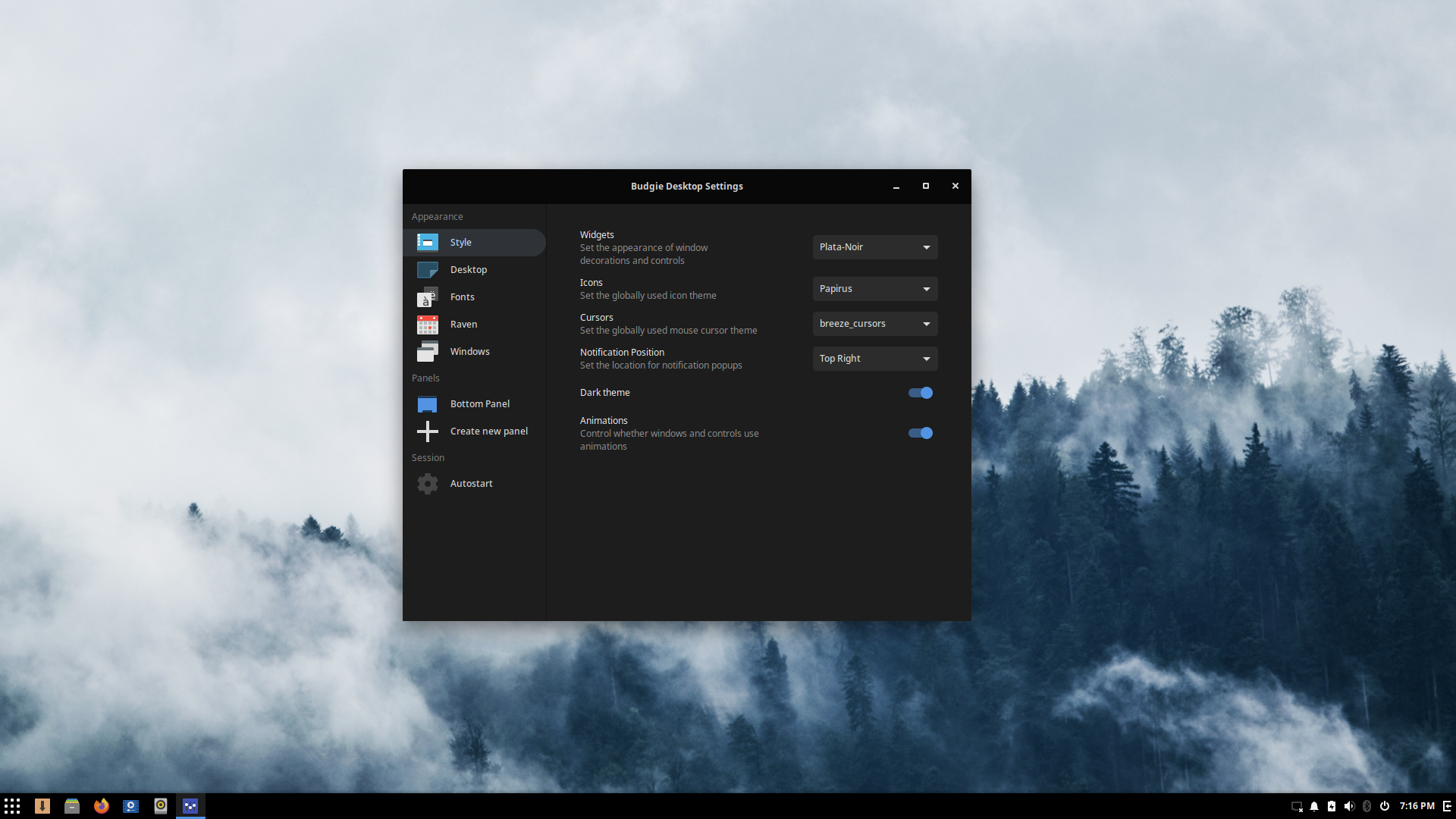This screenshot has width=1456, height=819.
Task: Expand the Icons theme dropdown Papirus
Action: (875, 289)
